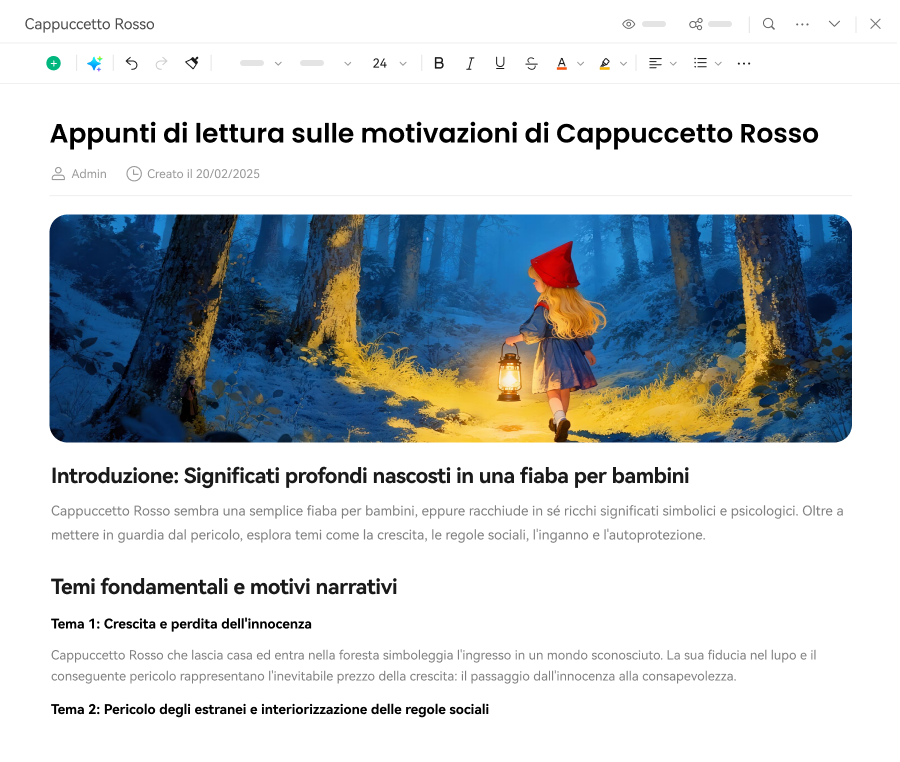Image resolution: width=900 pixels, height=762 pixels.
Task: Select the clear formatting brush icon
Action: point(191,62)
